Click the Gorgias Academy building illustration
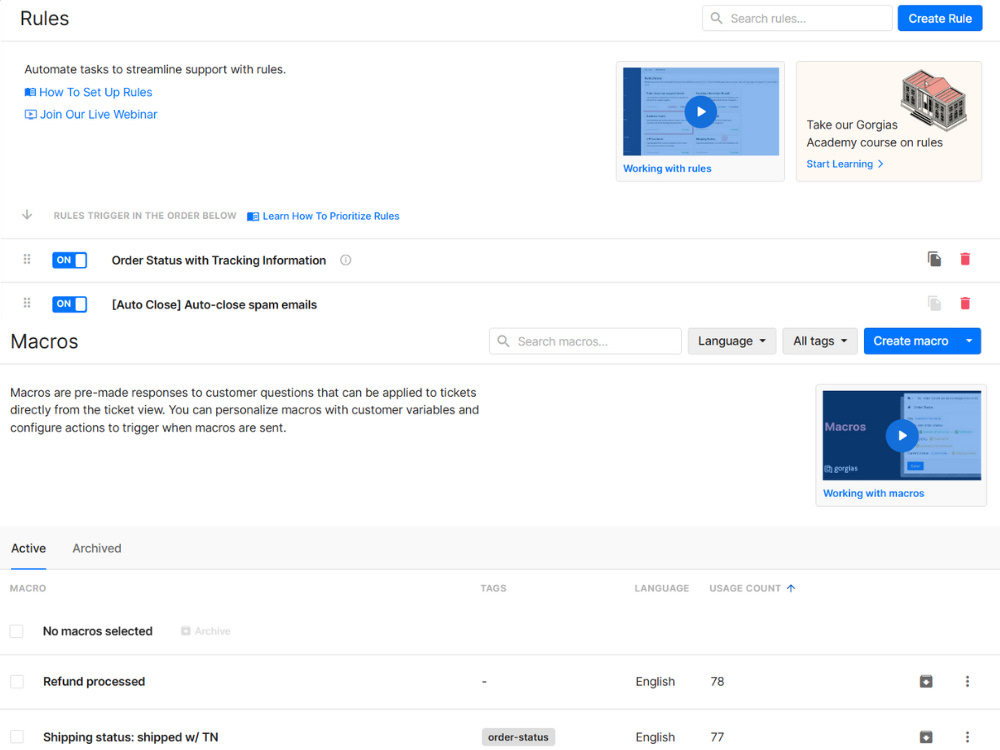Image resolution: width=1000 pixels, height=750 pixels. click(x=934, y=98)
